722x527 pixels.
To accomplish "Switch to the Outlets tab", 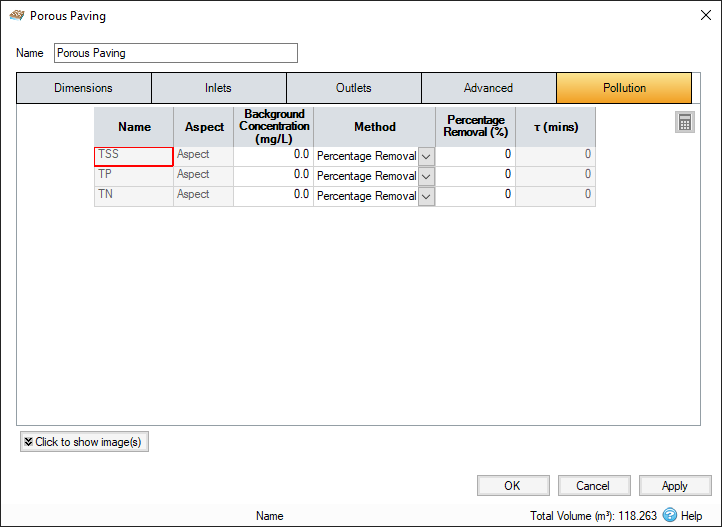I will (354, 88).
